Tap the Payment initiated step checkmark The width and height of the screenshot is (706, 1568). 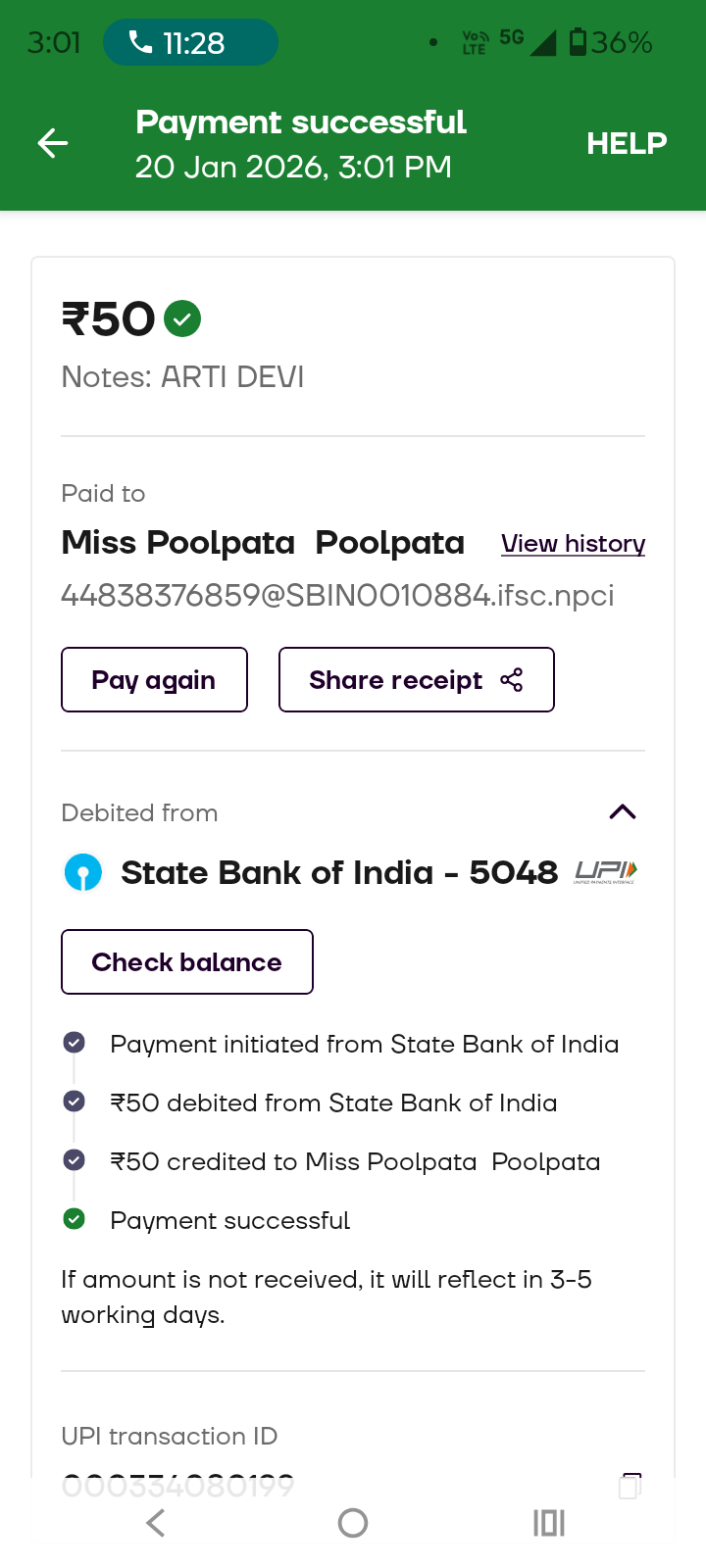pos(74,1043)
